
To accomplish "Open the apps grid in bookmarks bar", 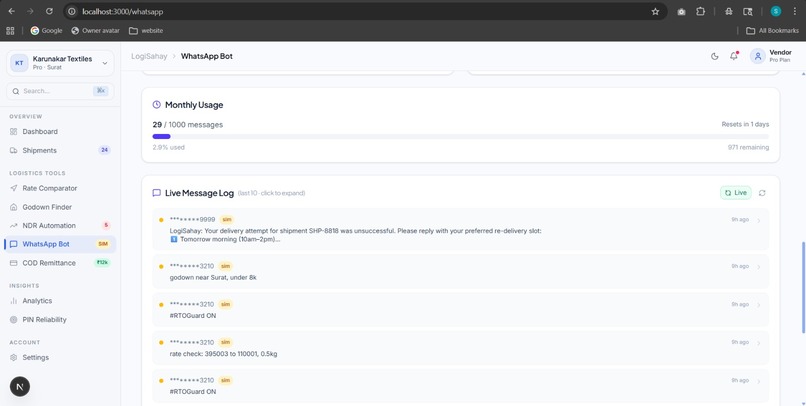I will pos(10,31).
